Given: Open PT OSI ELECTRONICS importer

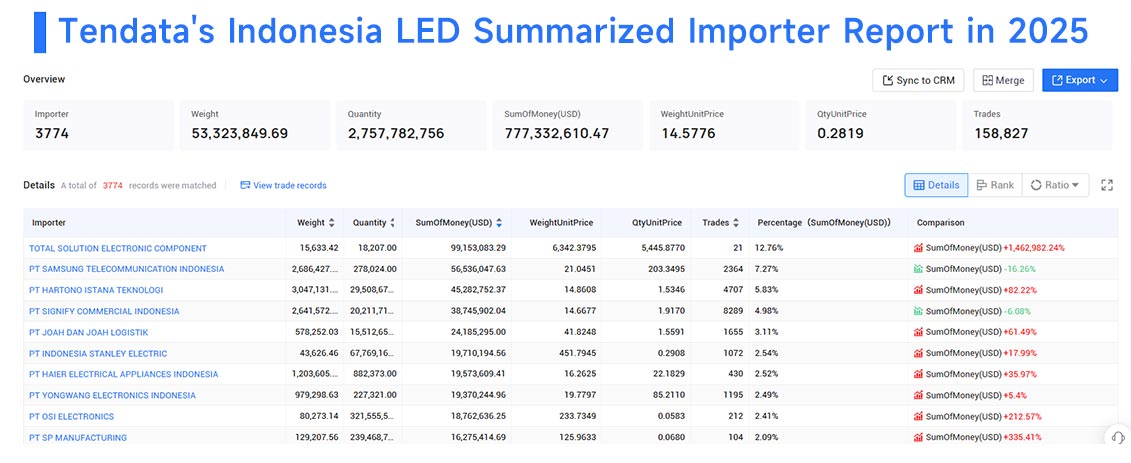Looking at the screenshot, I should (x=71, y=416).
